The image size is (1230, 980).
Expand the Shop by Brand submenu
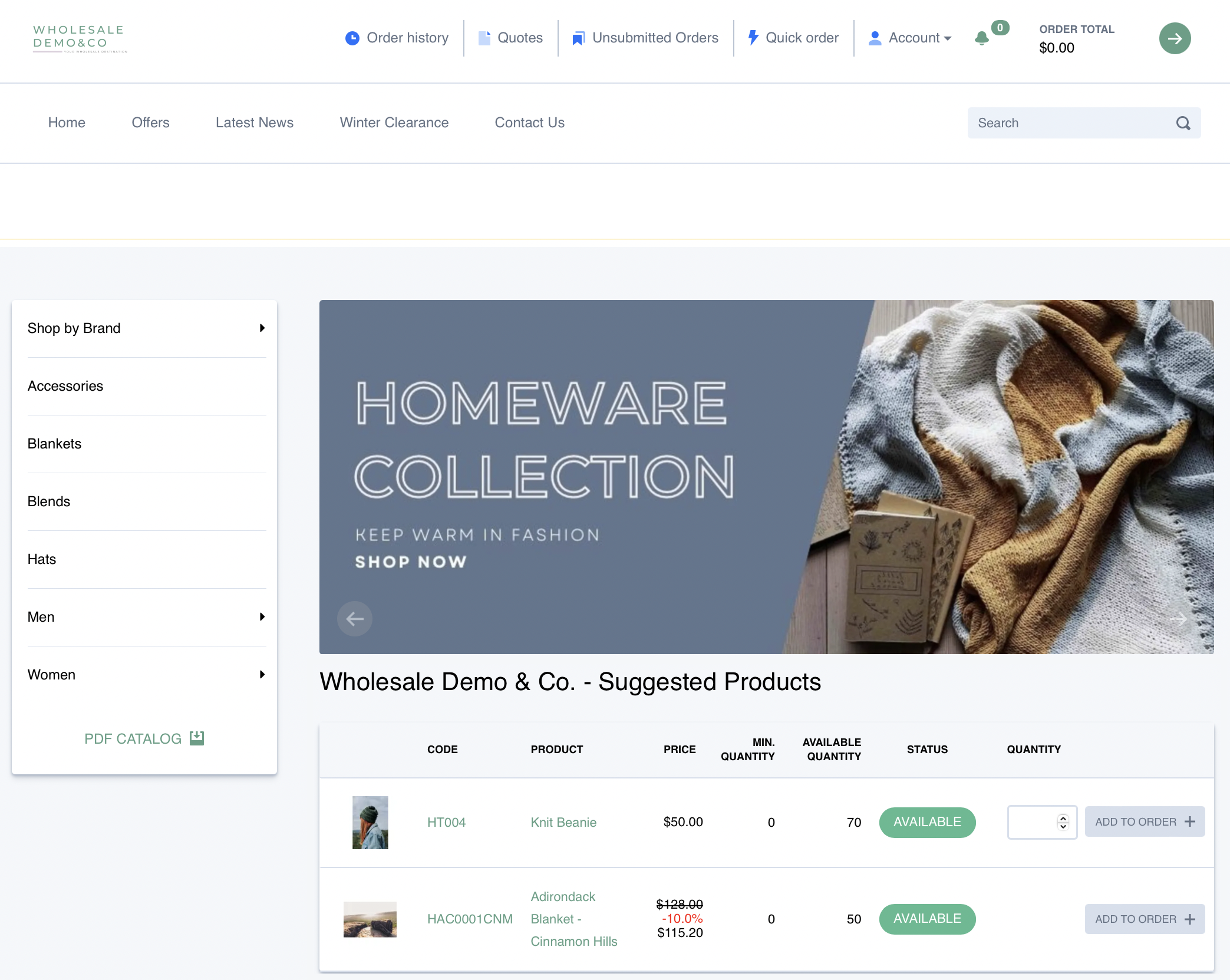click(x=262, y=328)
